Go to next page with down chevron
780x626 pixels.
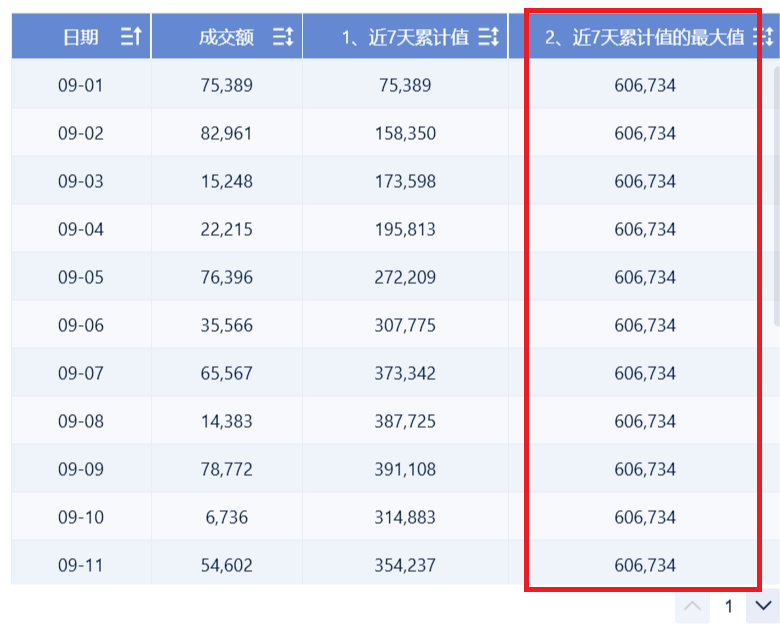[x=763, y=606]
